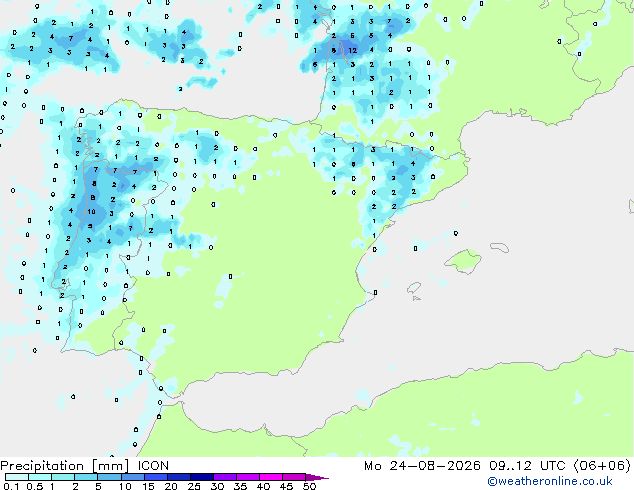Click the '12' precipitation value on map
Screen dimensions: 634x490
pos(353,51)
